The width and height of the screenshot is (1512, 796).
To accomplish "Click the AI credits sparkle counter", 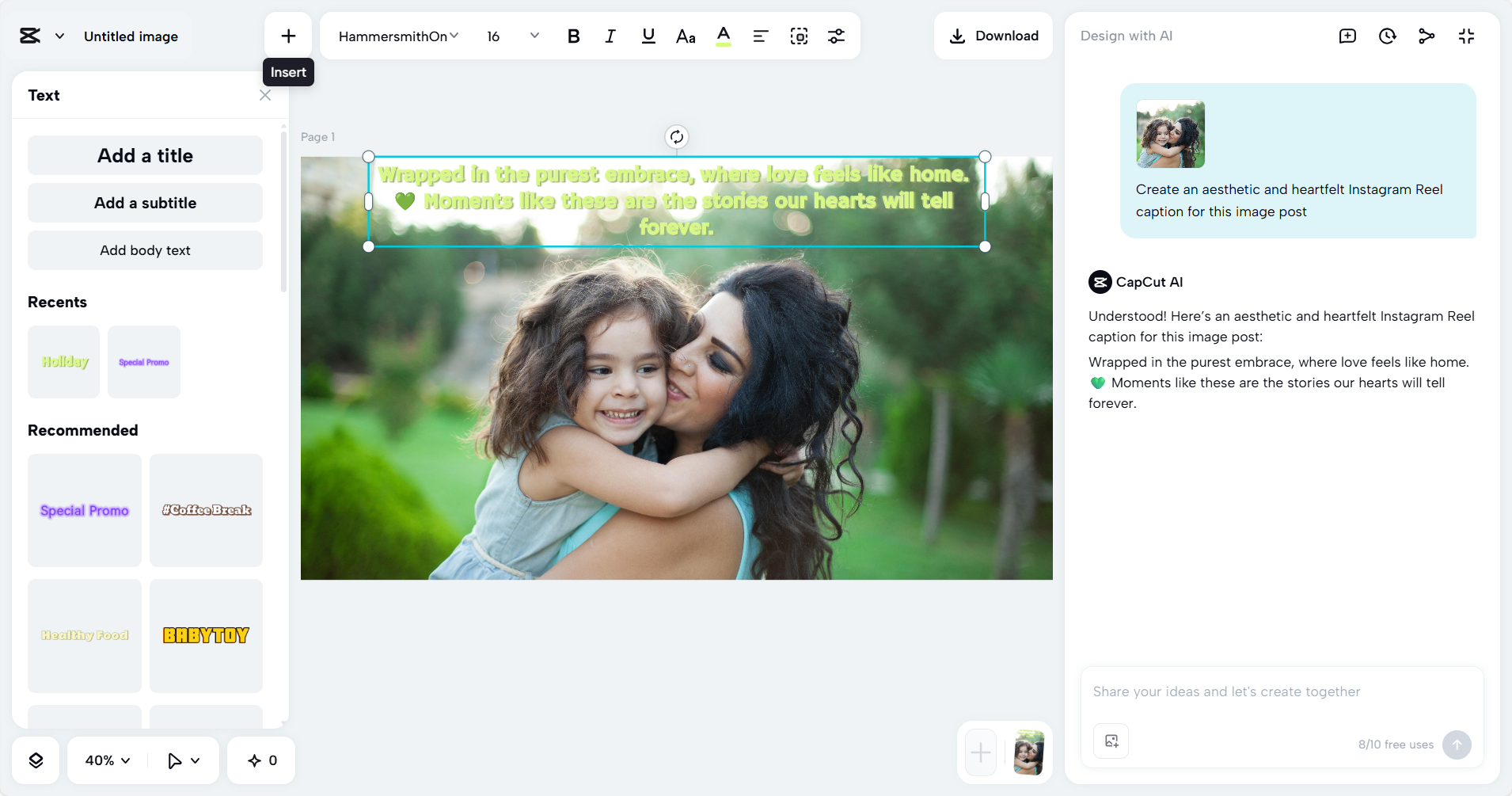I will tap(263, 760).
